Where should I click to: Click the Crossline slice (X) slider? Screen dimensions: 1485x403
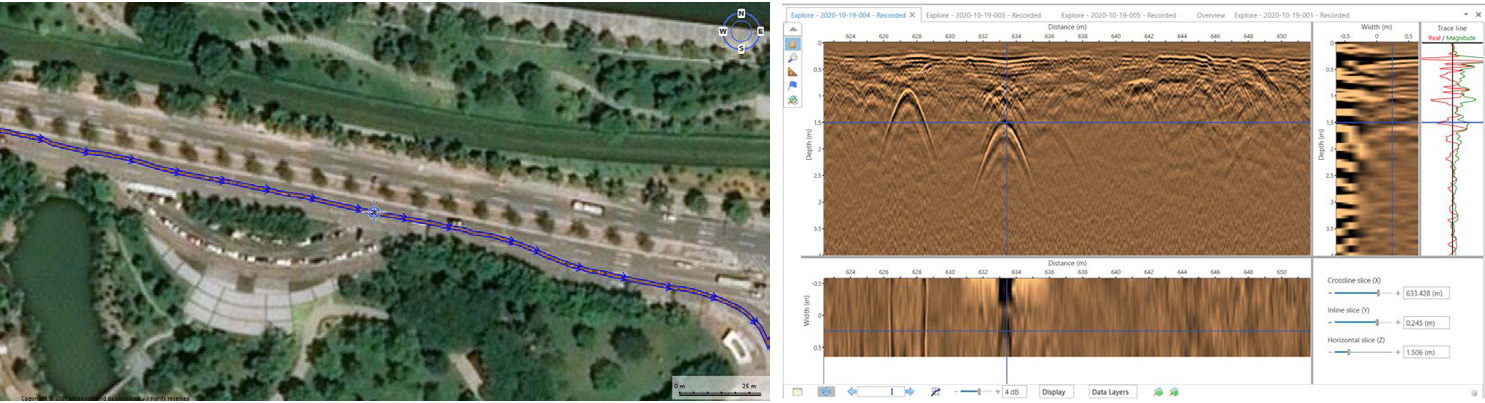click(x=1376, y=293)
